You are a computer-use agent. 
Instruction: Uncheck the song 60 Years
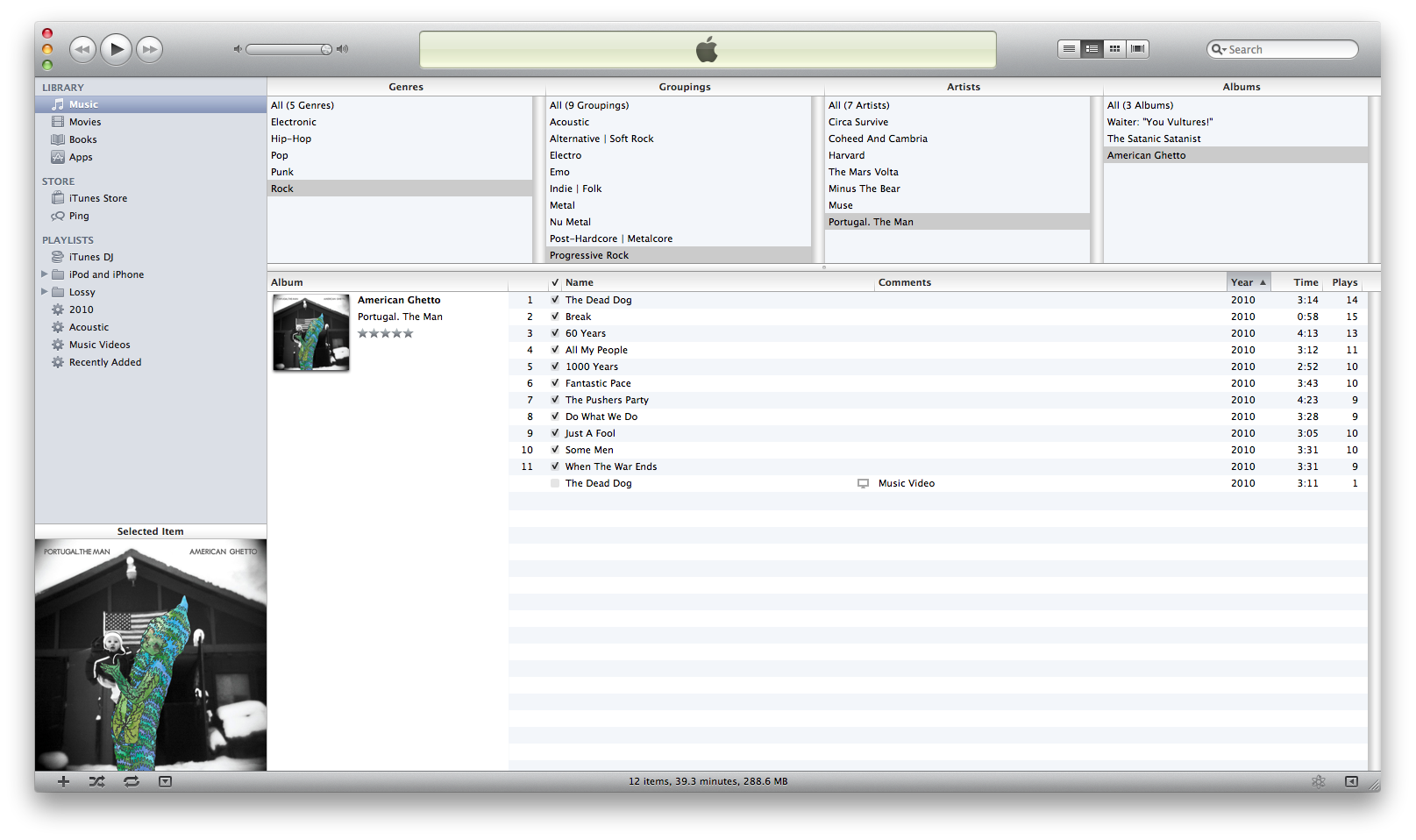coord(555,333)
